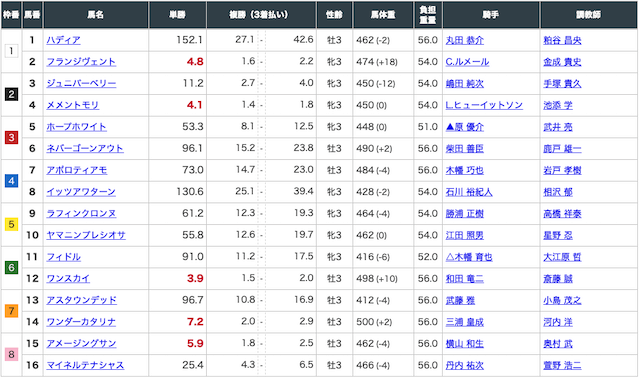Open trainer 菅野 浩二 page
Image resolution: width=640 pixels, height=378 pixels.
(562, 365)
